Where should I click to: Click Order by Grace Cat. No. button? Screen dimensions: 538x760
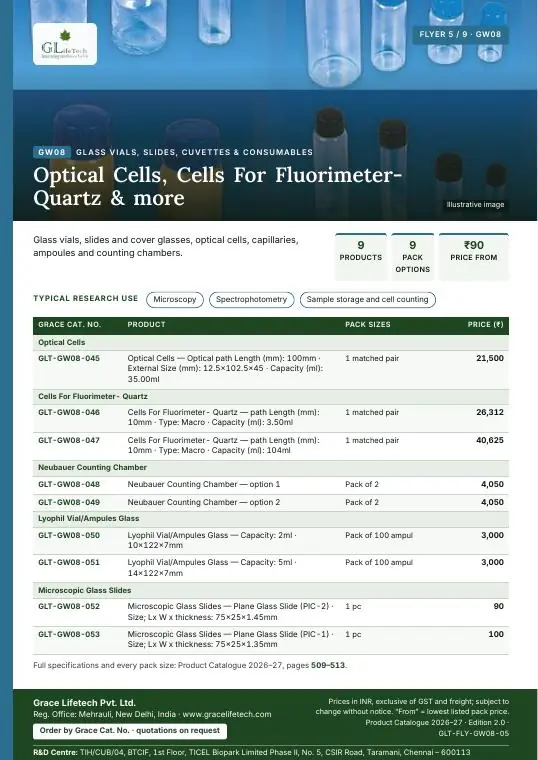click(130, 731)
